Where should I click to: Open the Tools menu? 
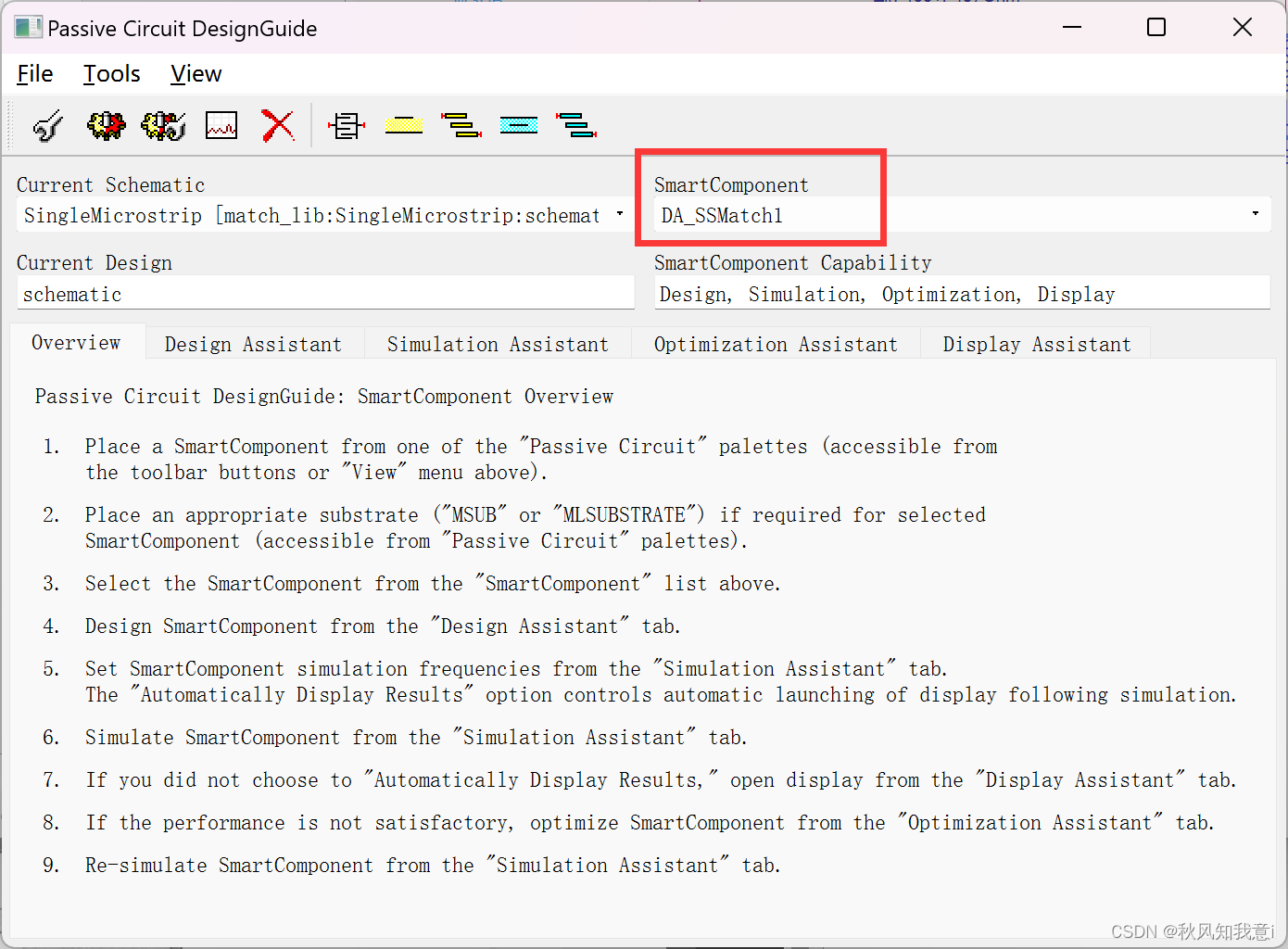112,74
